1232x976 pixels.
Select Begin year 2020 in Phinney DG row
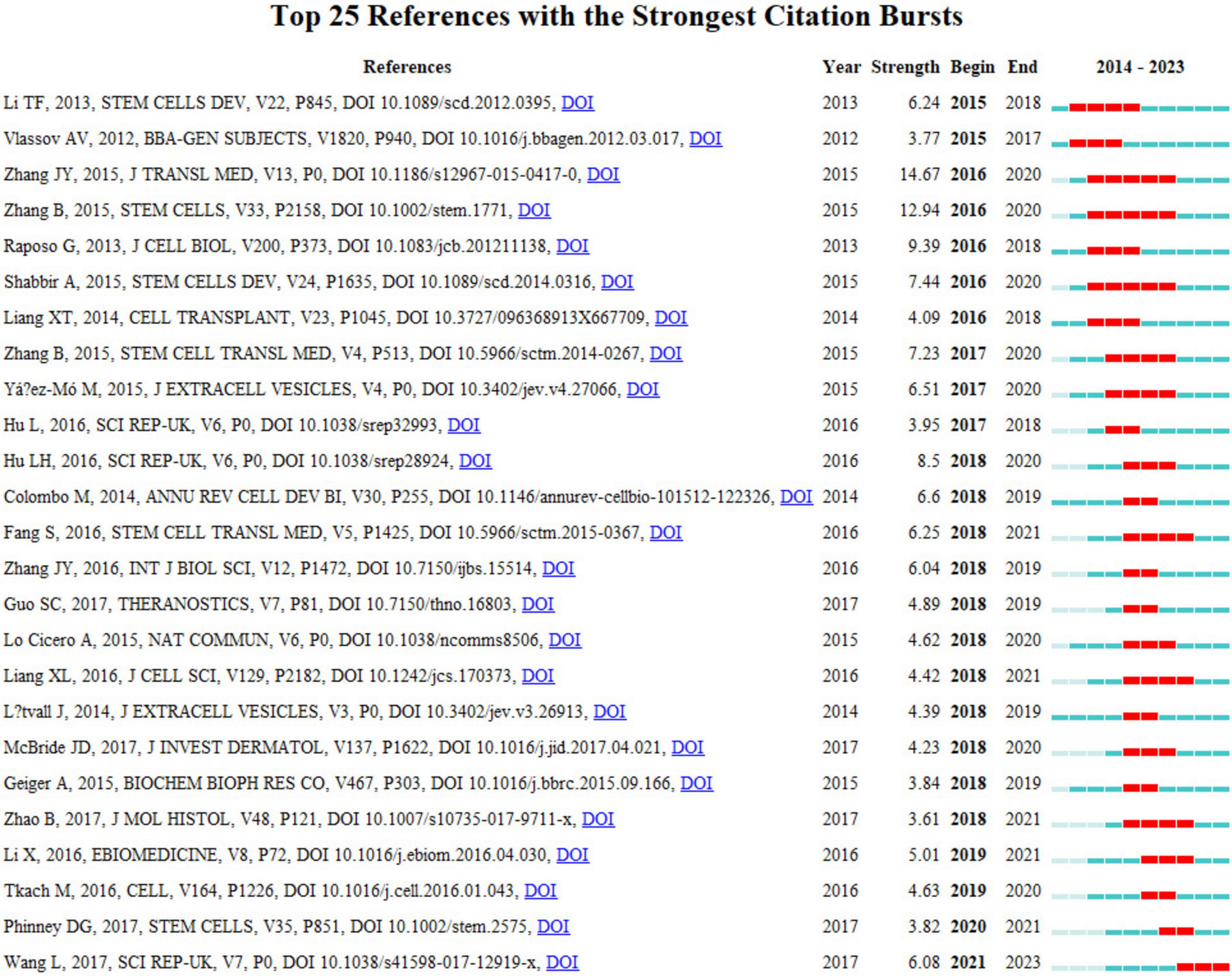click(x=968, y=926)
